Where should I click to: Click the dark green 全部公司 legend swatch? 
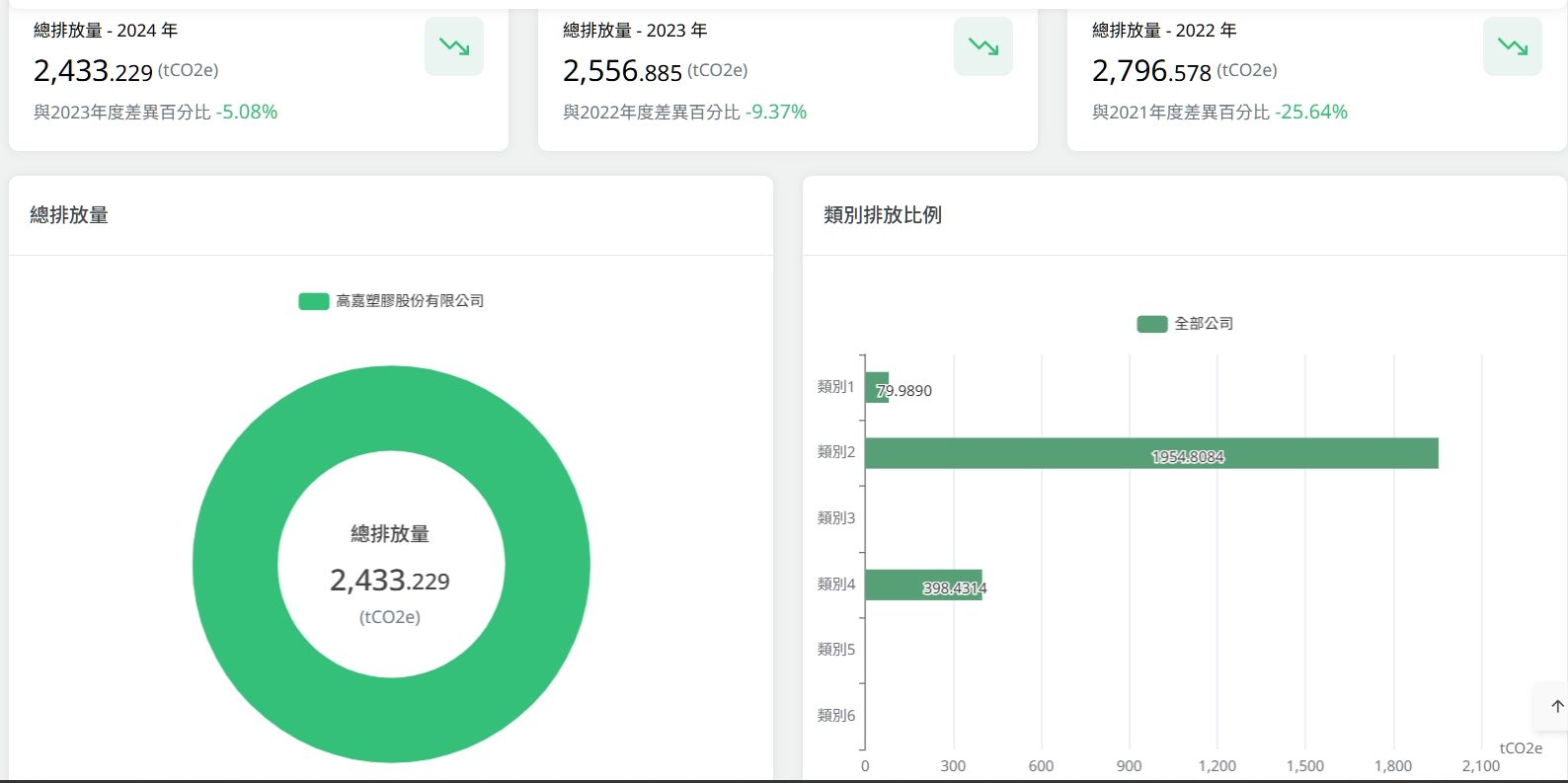[1151, 324]
